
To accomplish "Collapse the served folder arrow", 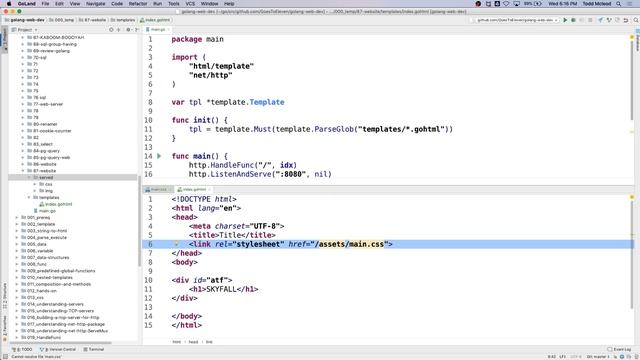I will [29, 178].
